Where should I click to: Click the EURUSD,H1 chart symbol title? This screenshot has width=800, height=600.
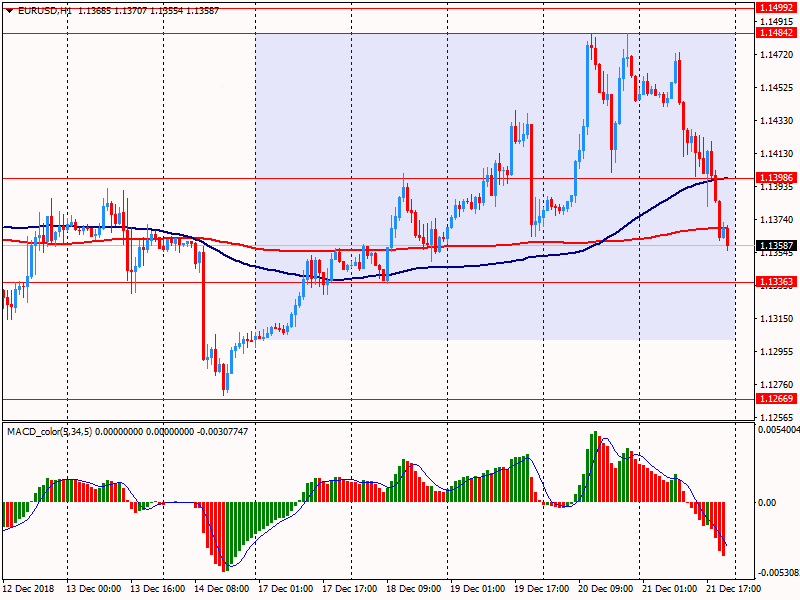pos(45,11)
